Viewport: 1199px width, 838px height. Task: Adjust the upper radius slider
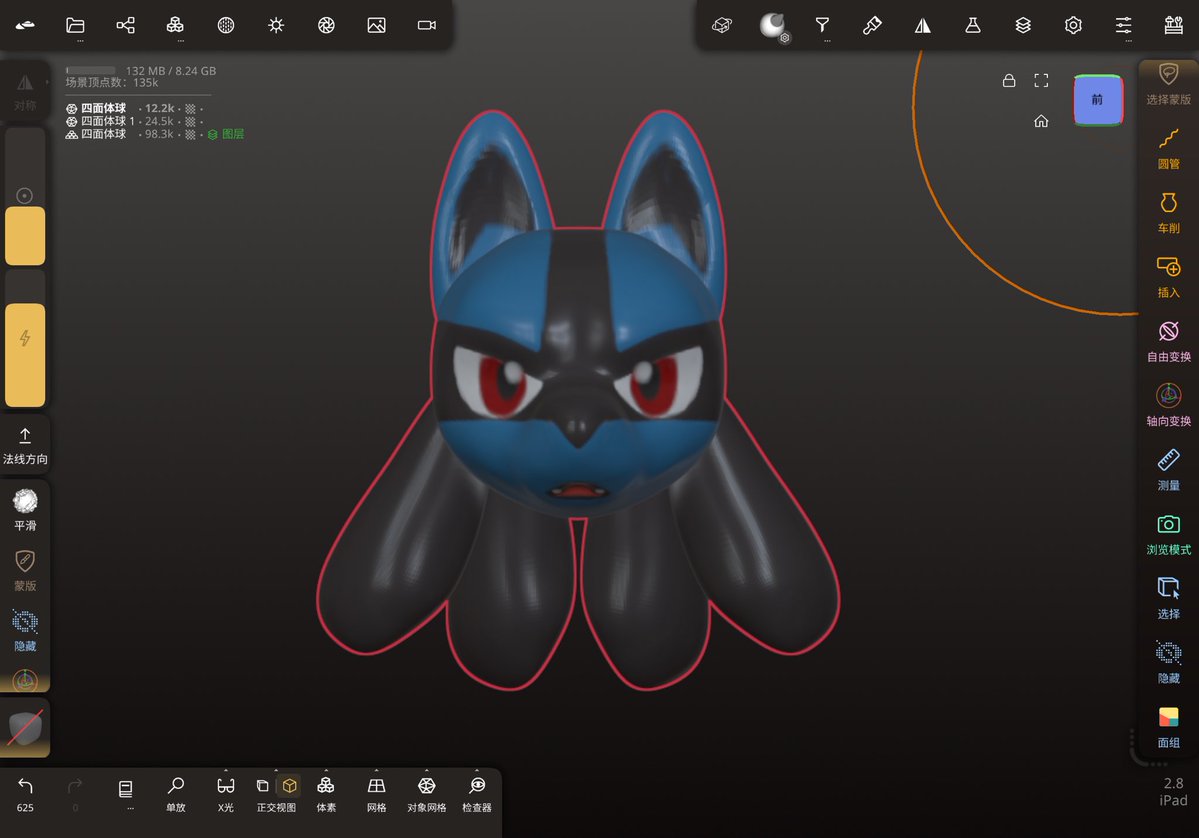point(24,197)
